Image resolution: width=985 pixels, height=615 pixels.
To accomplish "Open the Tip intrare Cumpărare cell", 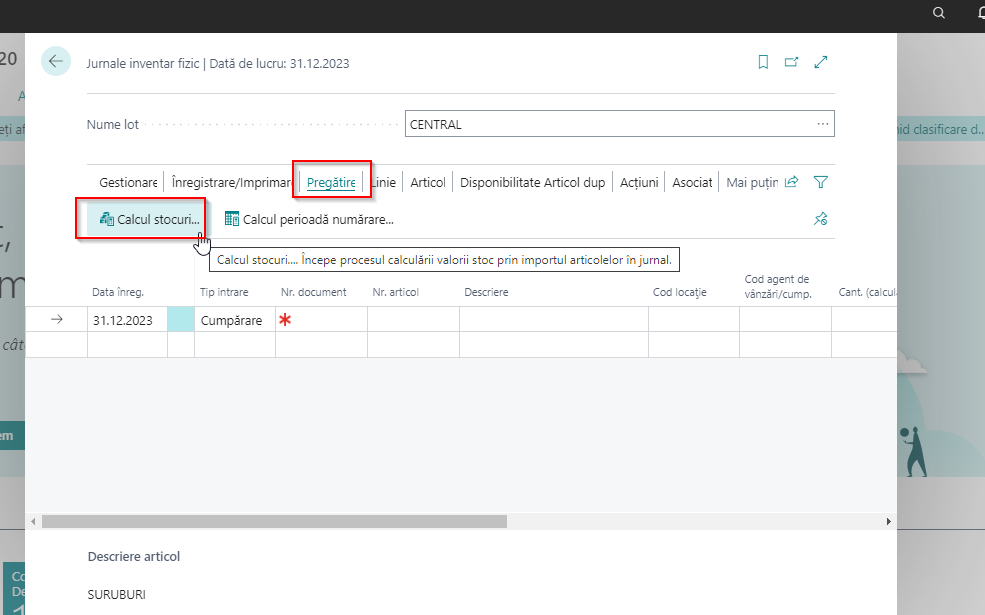I will [x=235, y=320].
